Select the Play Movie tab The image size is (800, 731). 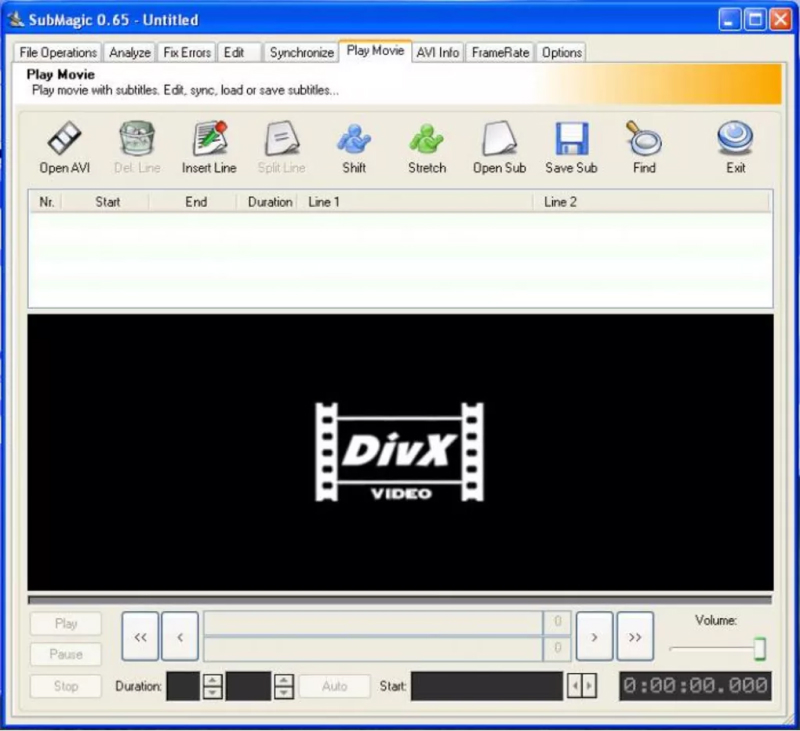click(x=375, y=51)
